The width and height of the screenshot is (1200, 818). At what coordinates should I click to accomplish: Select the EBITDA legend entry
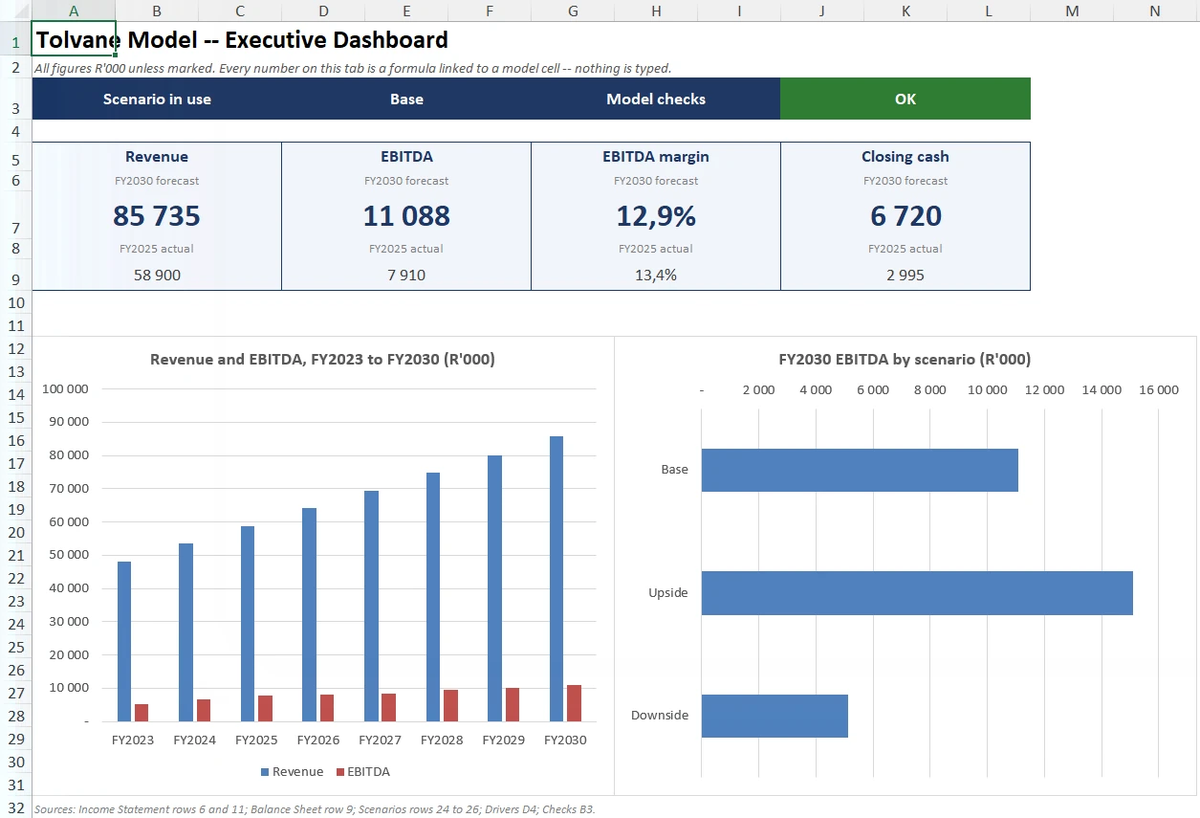click(x=362, y=772)
